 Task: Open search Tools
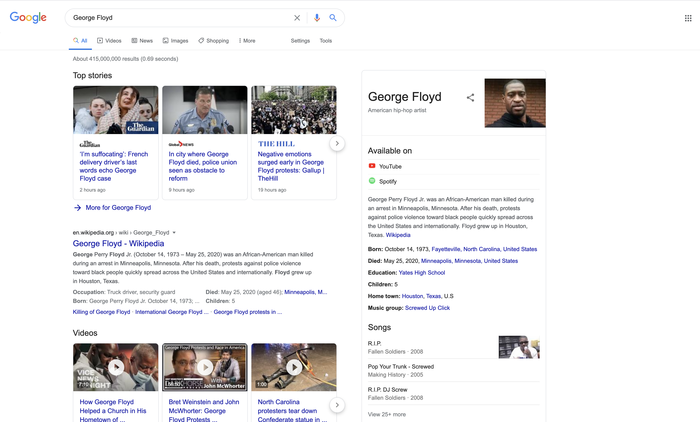pos(325,41)
